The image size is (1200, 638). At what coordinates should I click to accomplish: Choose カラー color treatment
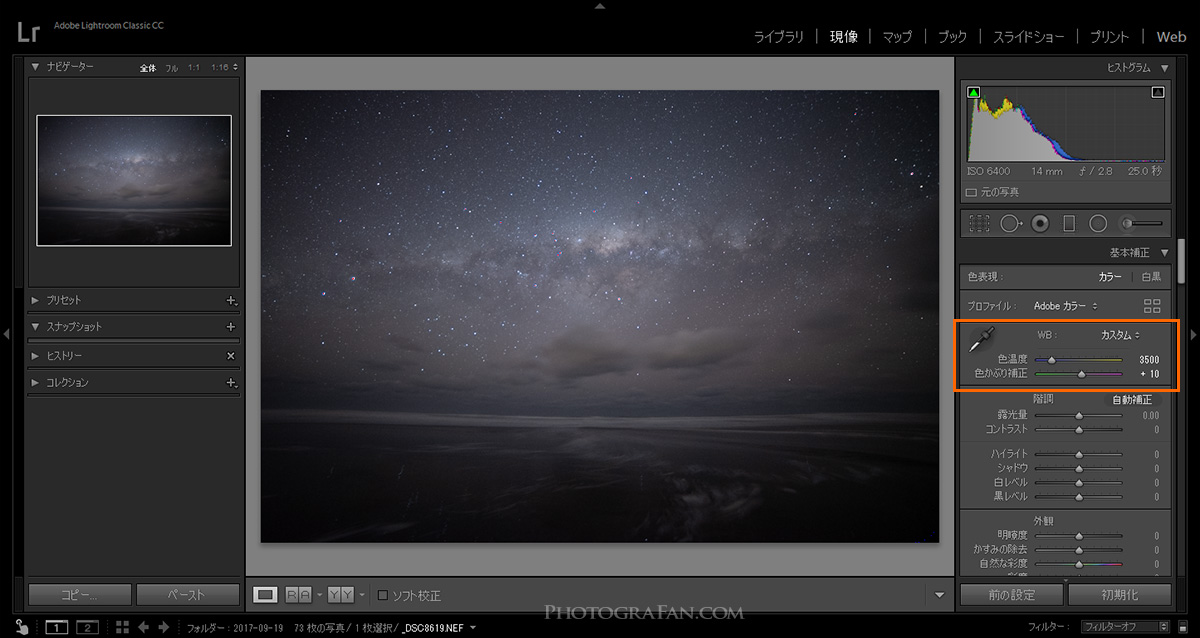click(1110, 277)
